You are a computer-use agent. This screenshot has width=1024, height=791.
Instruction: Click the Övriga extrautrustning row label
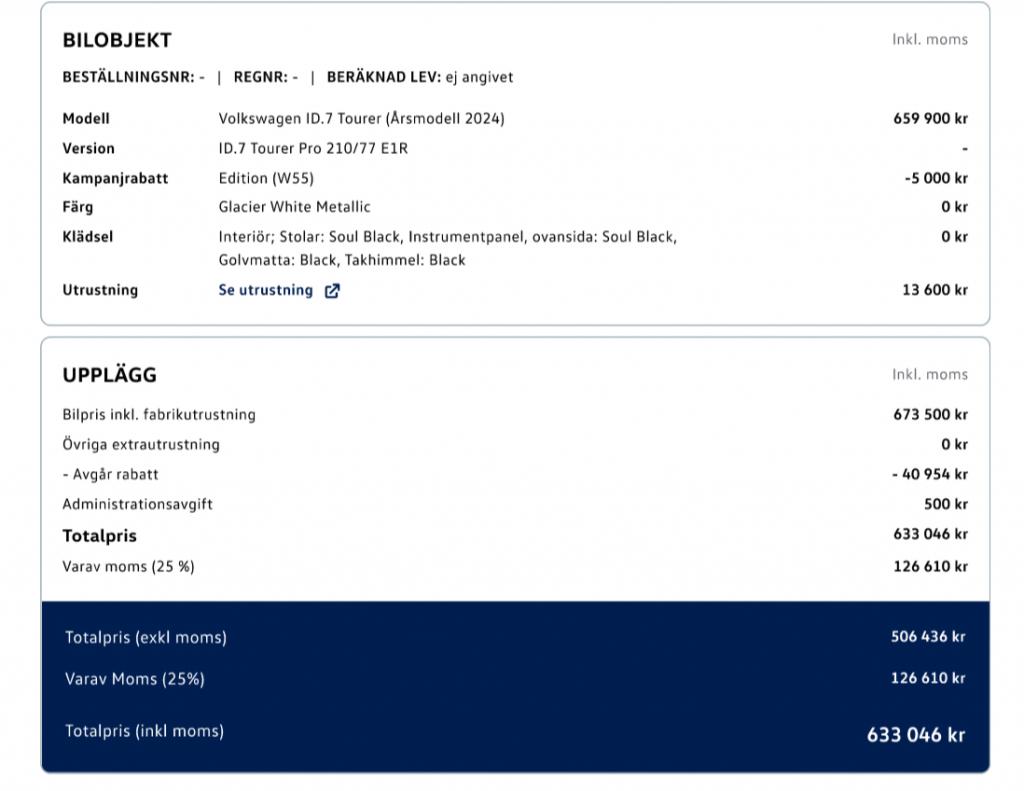pyautogui.click(x=141, y=444)
